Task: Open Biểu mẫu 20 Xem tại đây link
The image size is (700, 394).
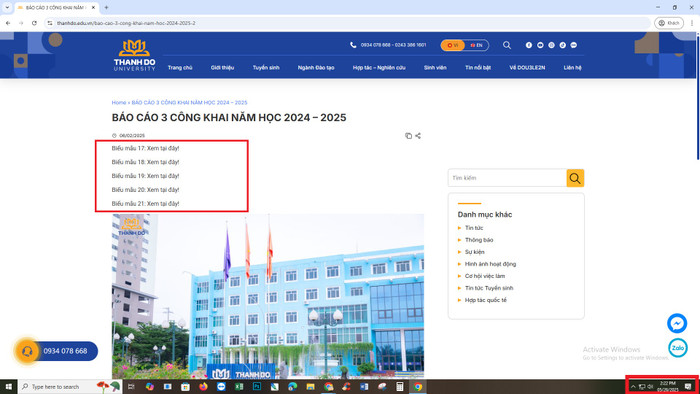Action: click(x=145, y=190)
